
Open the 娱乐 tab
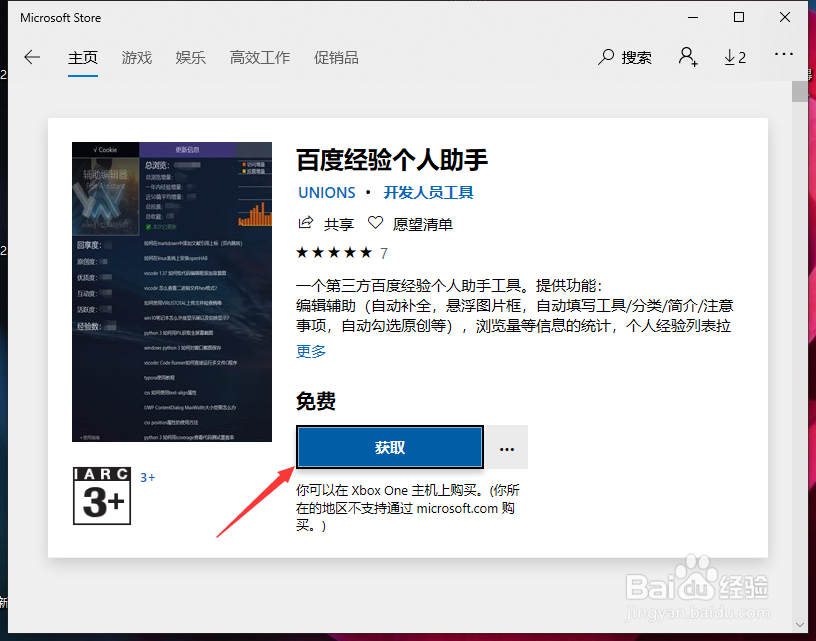pos(190,57)
